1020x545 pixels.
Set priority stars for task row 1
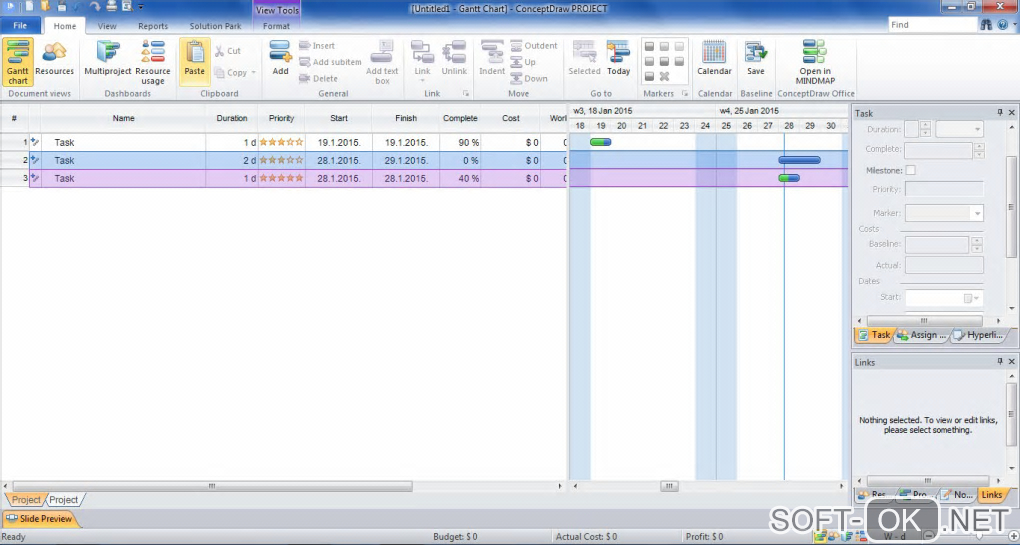tap(281, 142)
